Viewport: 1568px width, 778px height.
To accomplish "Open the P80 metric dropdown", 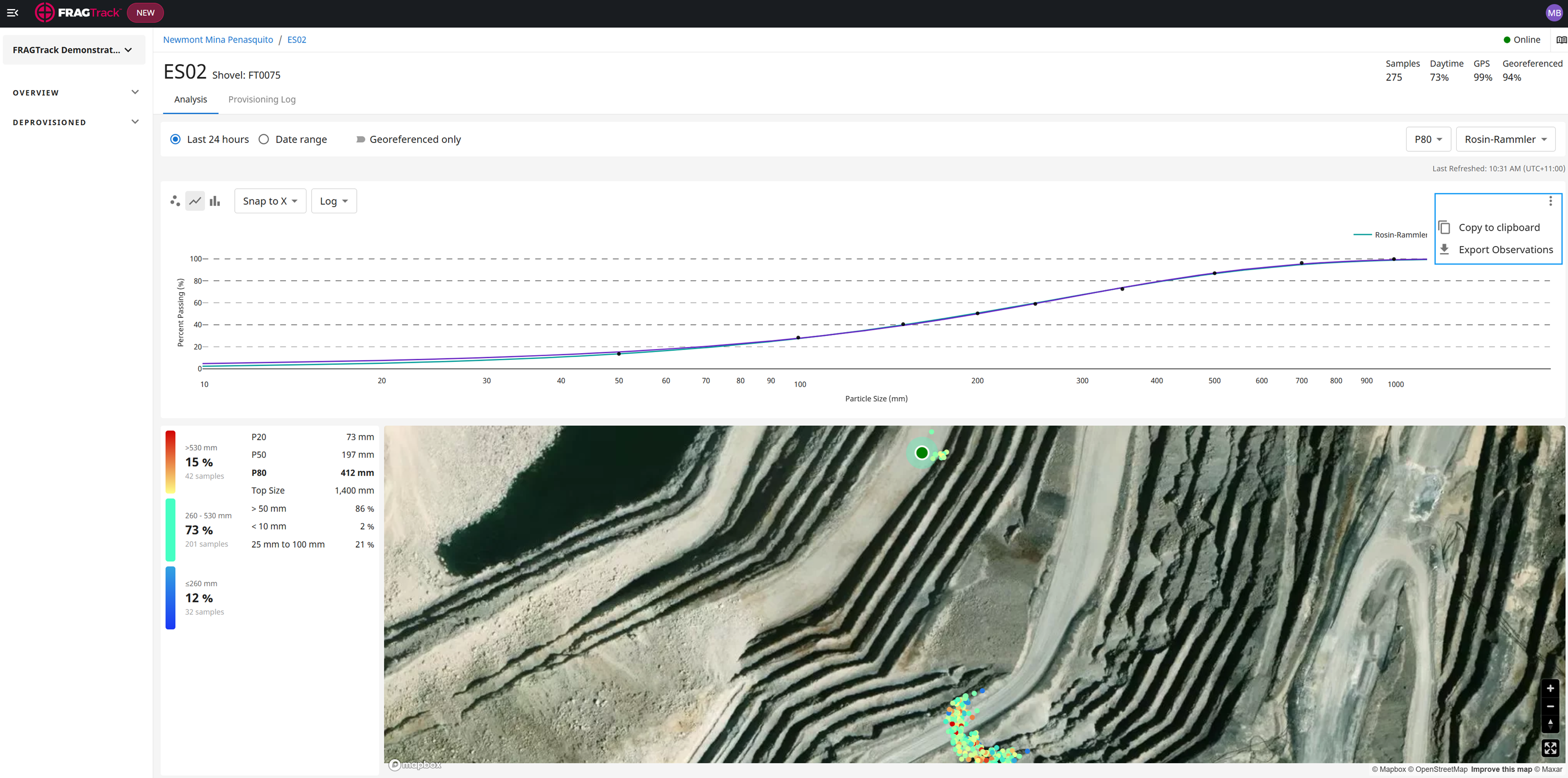I will [x=1428, y=139].
